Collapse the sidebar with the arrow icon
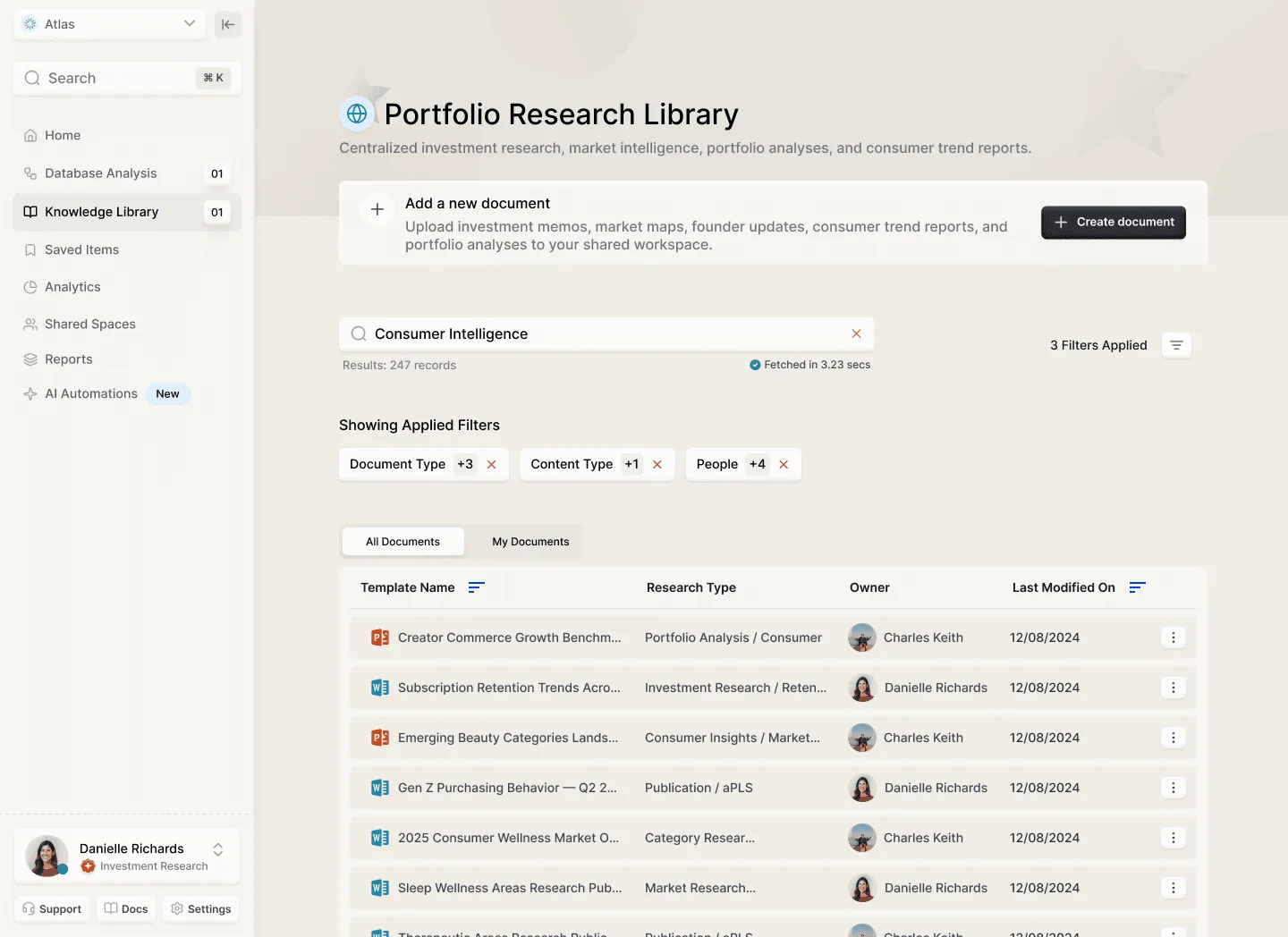The width and height of the screenshot is (1288, 937). tap(228, 24)
